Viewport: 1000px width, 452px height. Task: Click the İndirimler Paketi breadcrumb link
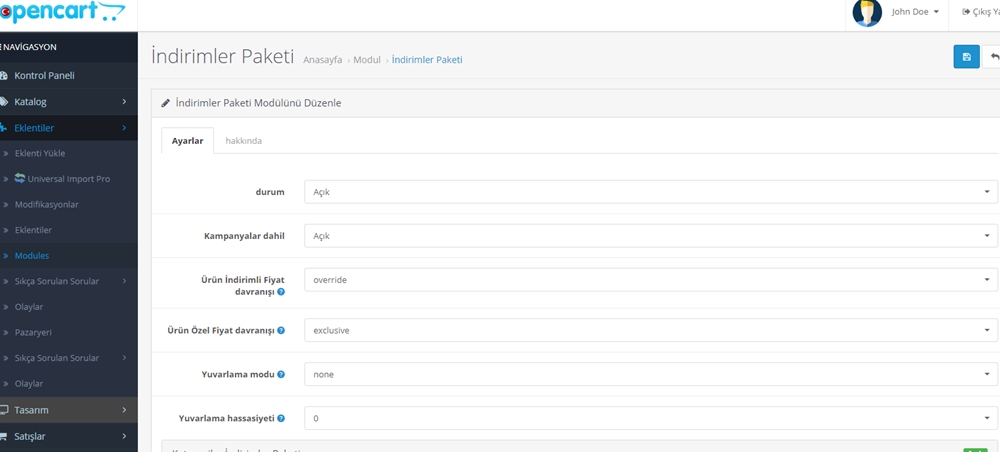coord(427,60)
